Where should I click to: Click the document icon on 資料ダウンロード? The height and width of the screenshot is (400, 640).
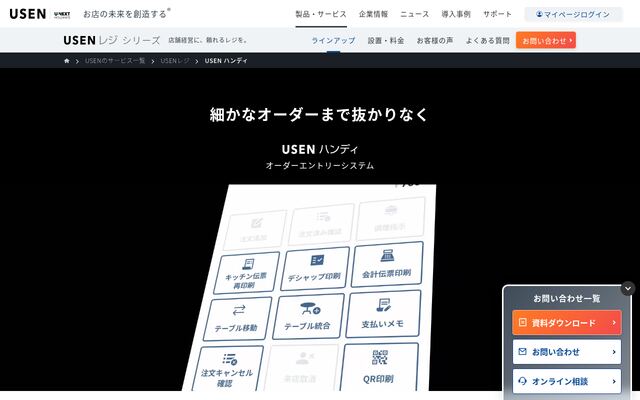(x=522, y=322)
